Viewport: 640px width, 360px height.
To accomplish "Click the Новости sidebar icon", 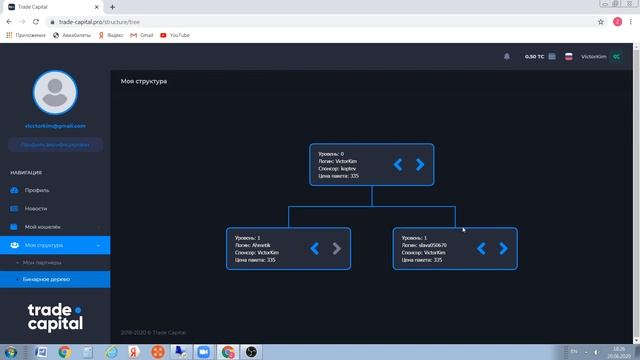I will click(x=14, y=209).
